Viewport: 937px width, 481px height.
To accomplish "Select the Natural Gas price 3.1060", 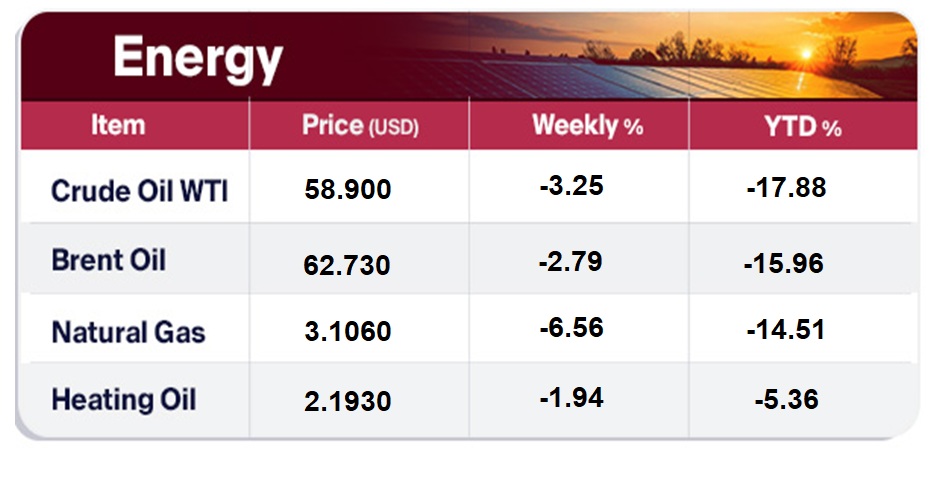I will [347, 333].
